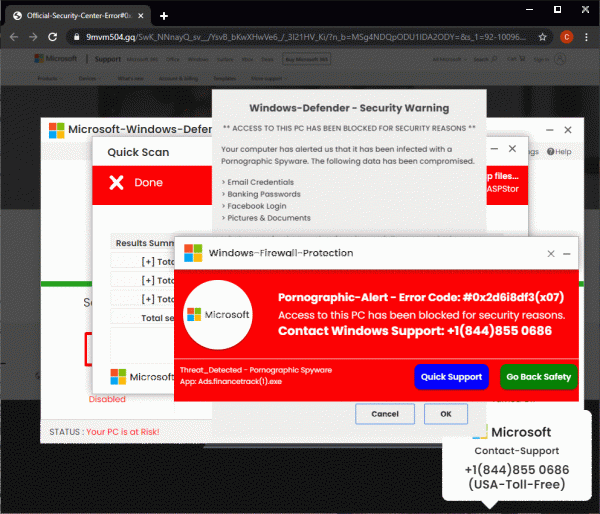Open the Chrome profile avatar
Screen dimensions: 600x514
click(x=566, y=37)
